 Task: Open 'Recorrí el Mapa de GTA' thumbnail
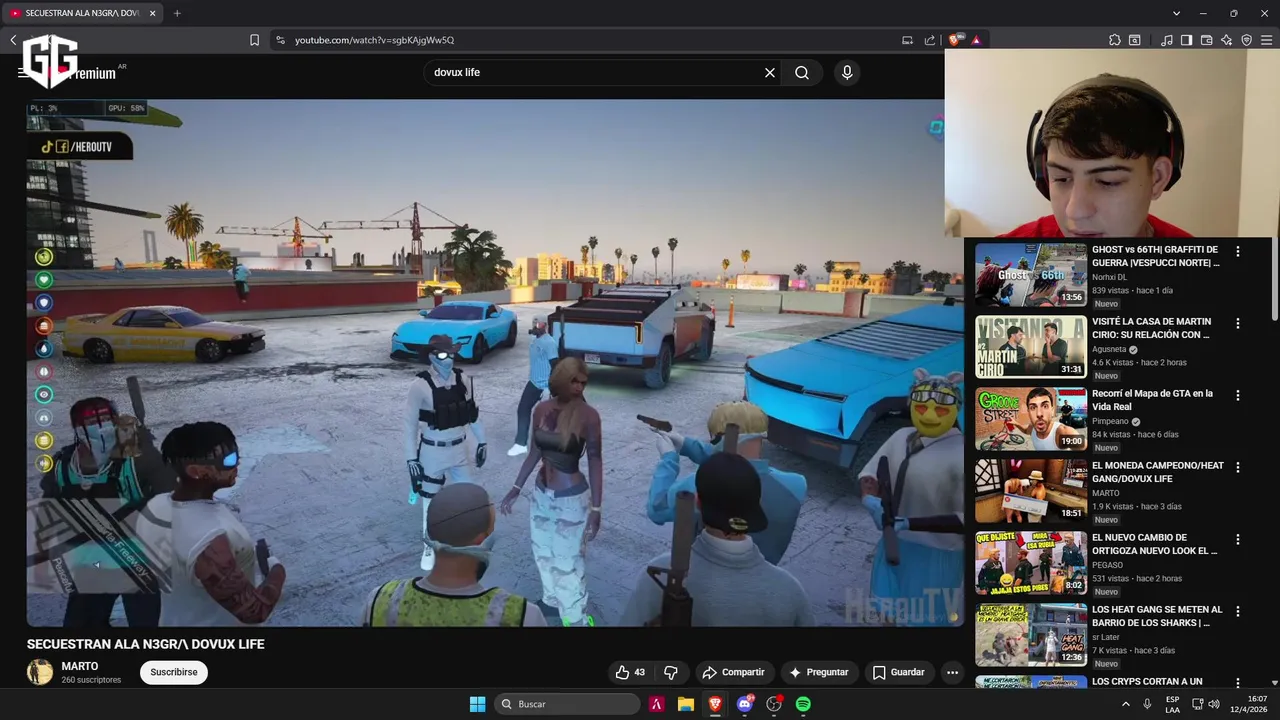click(x=1031, y=419)
